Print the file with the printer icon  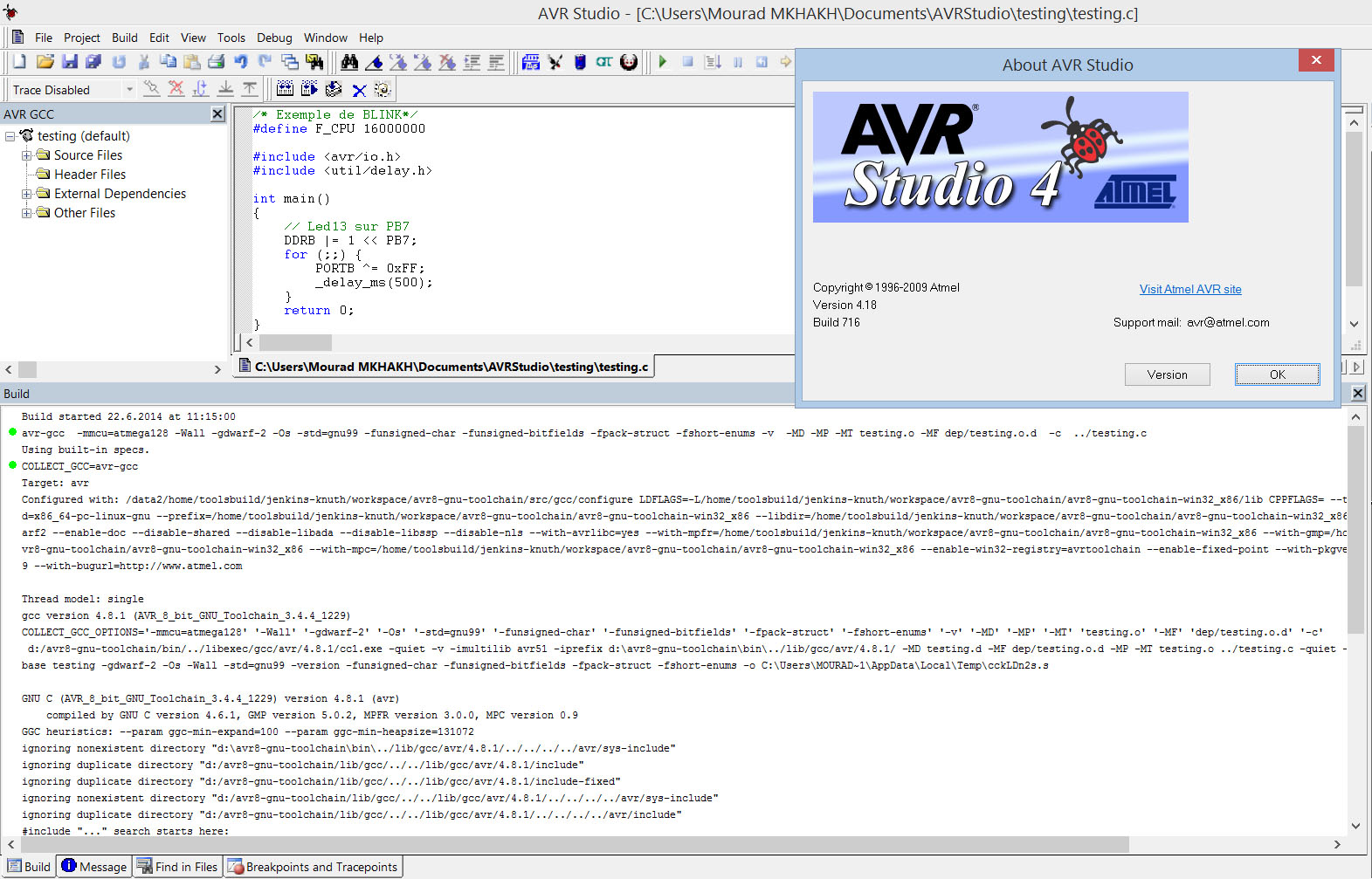coord(217,62)
